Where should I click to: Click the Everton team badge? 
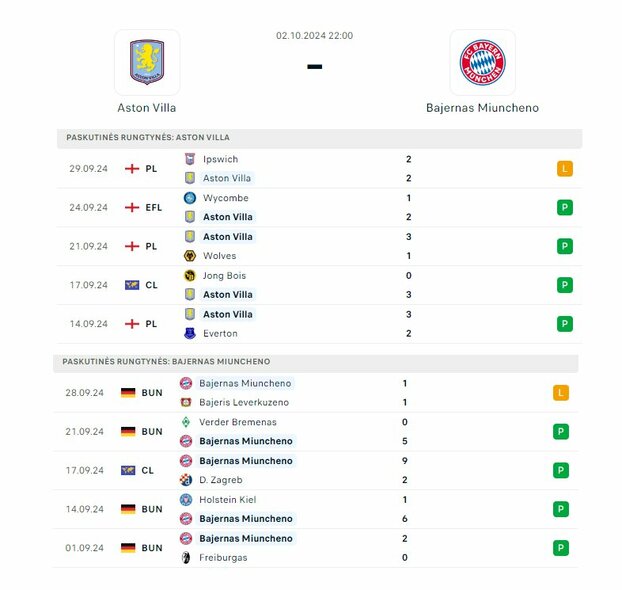click(190, 333)
